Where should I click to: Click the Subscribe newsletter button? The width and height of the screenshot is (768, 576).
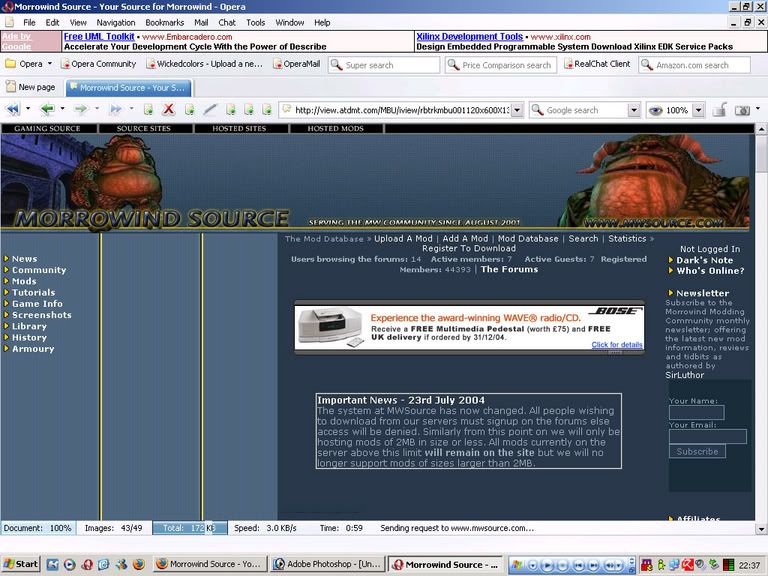click(x=697, y=452)
